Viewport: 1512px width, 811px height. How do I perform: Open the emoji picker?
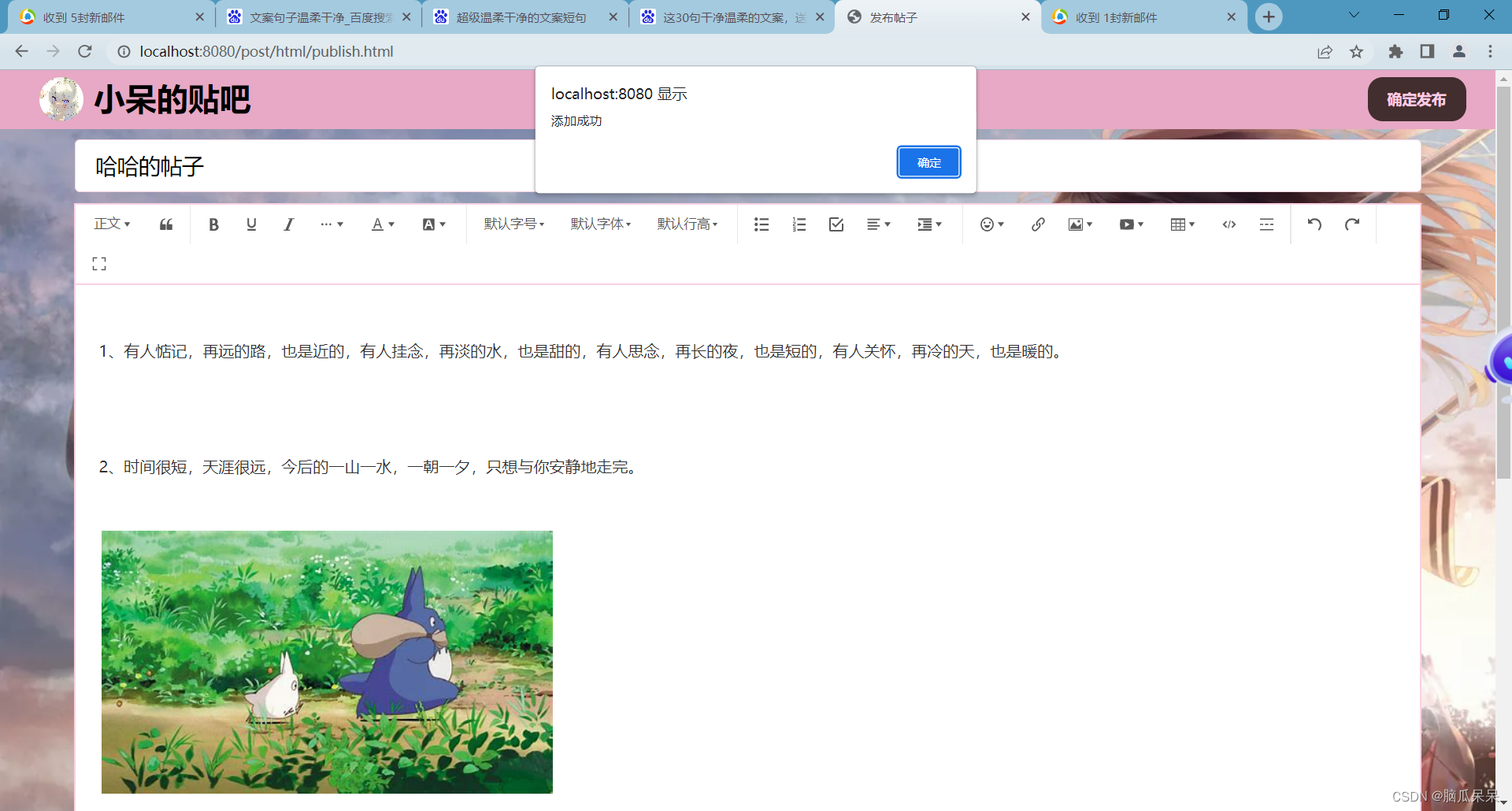click(x=991, y=224)
